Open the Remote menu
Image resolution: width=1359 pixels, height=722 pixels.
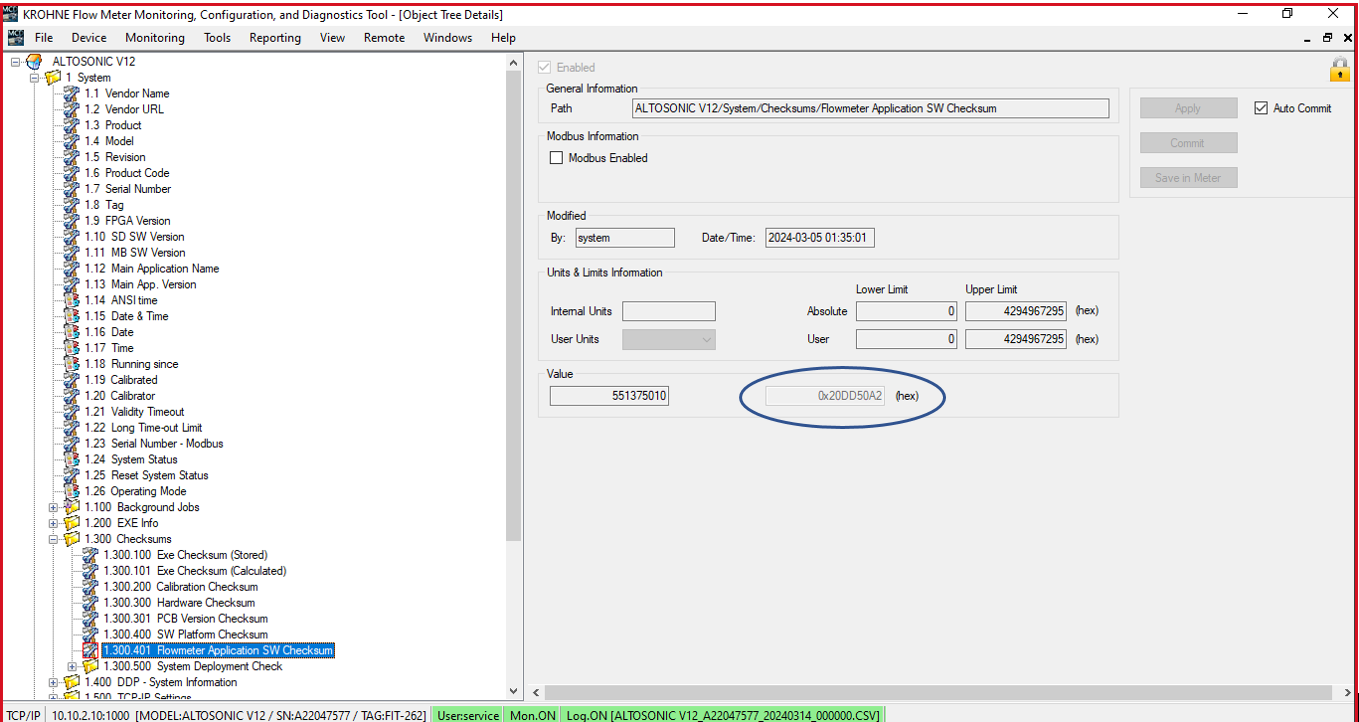pos(384,38)
